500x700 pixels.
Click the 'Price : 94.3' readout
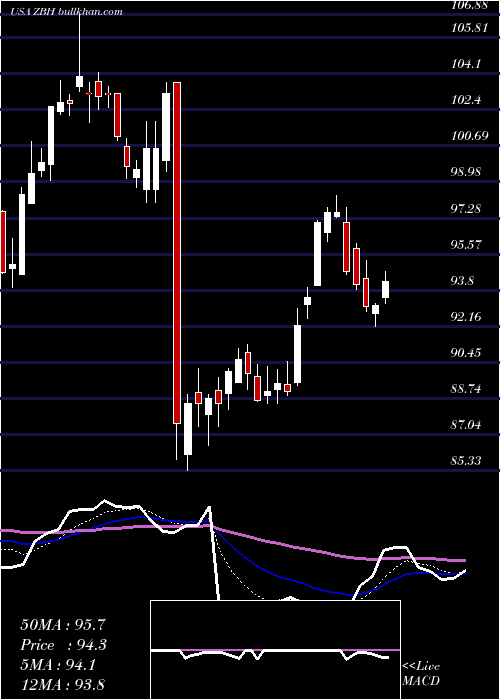click(63, 645)
